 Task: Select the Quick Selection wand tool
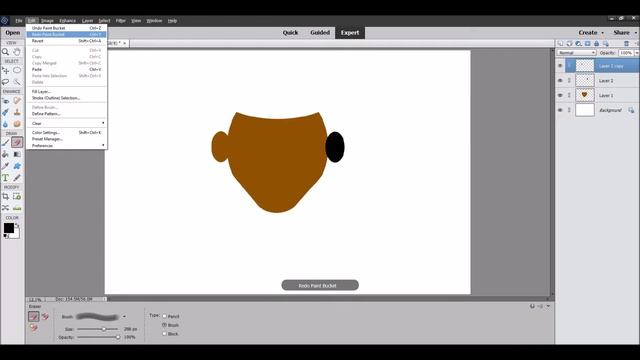pyautogui.click(x=17, y=82)
